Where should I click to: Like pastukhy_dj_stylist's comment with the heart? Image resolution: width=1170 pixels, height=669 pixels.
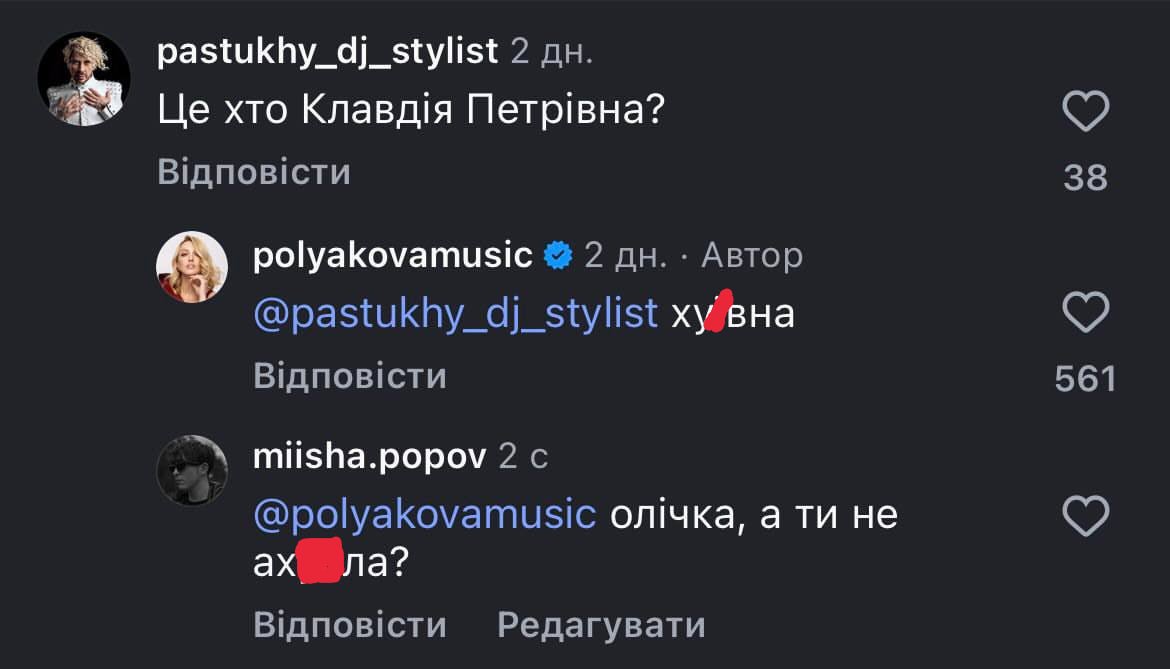click(1085, 111)
